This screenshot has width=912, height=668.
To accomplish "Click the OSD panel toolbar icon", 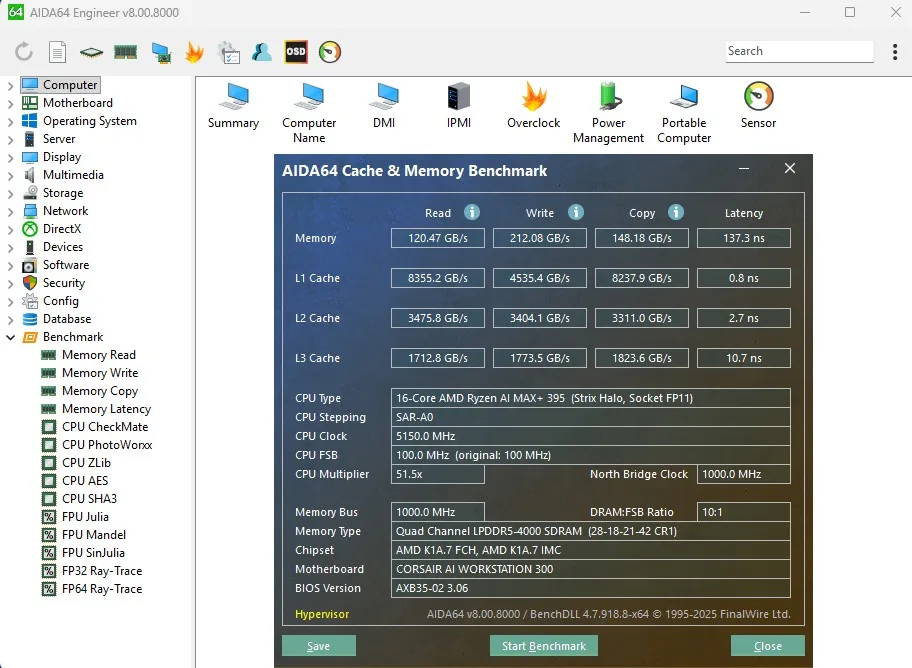I will (296, 52).
